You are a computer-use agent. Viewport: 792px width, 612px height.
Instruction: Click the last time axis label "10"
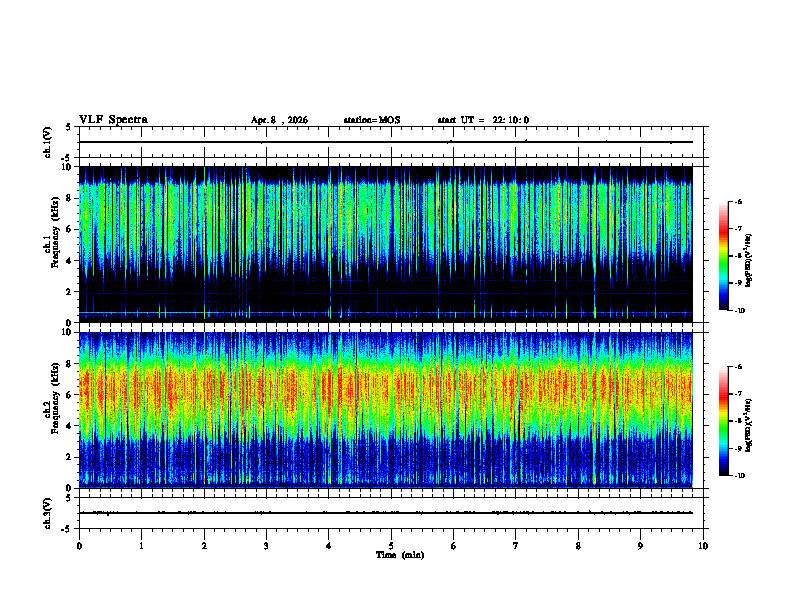point(703,546)
